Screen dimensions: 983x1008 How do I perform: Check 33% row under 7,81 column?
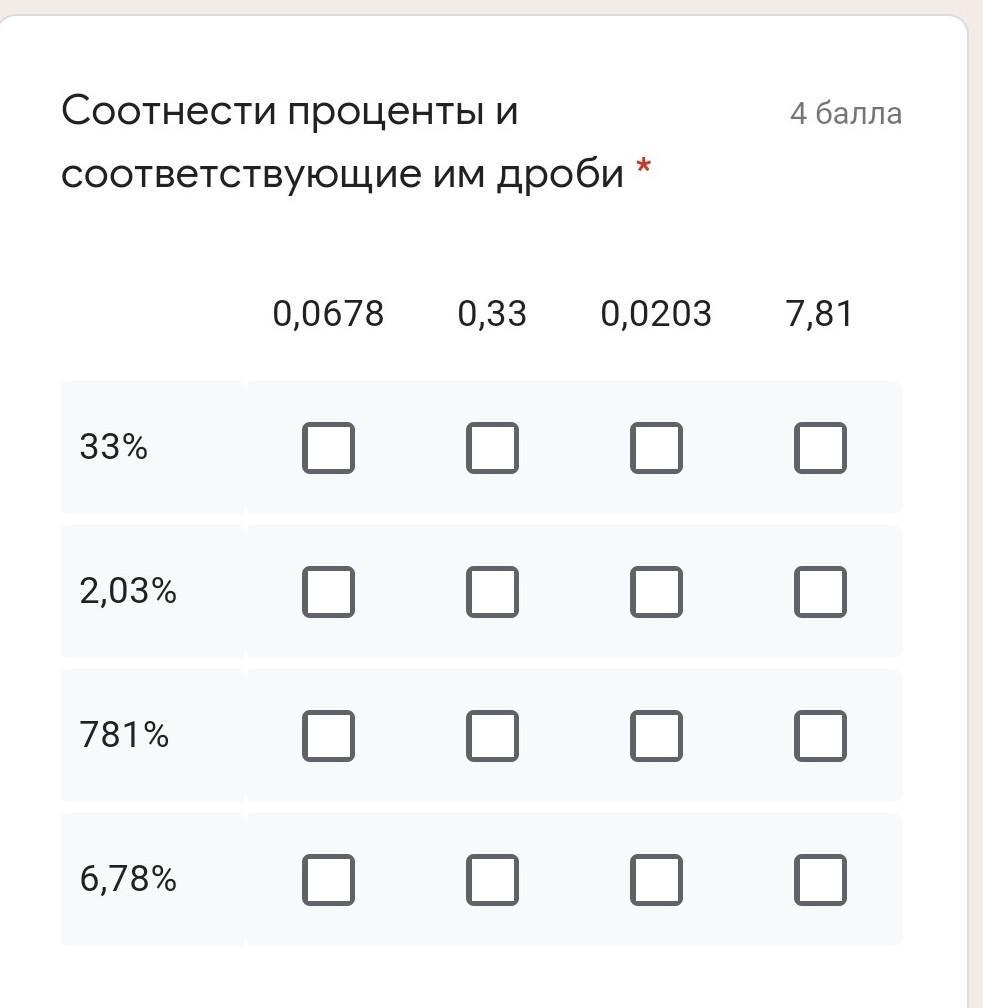click(x=820, y=447)
